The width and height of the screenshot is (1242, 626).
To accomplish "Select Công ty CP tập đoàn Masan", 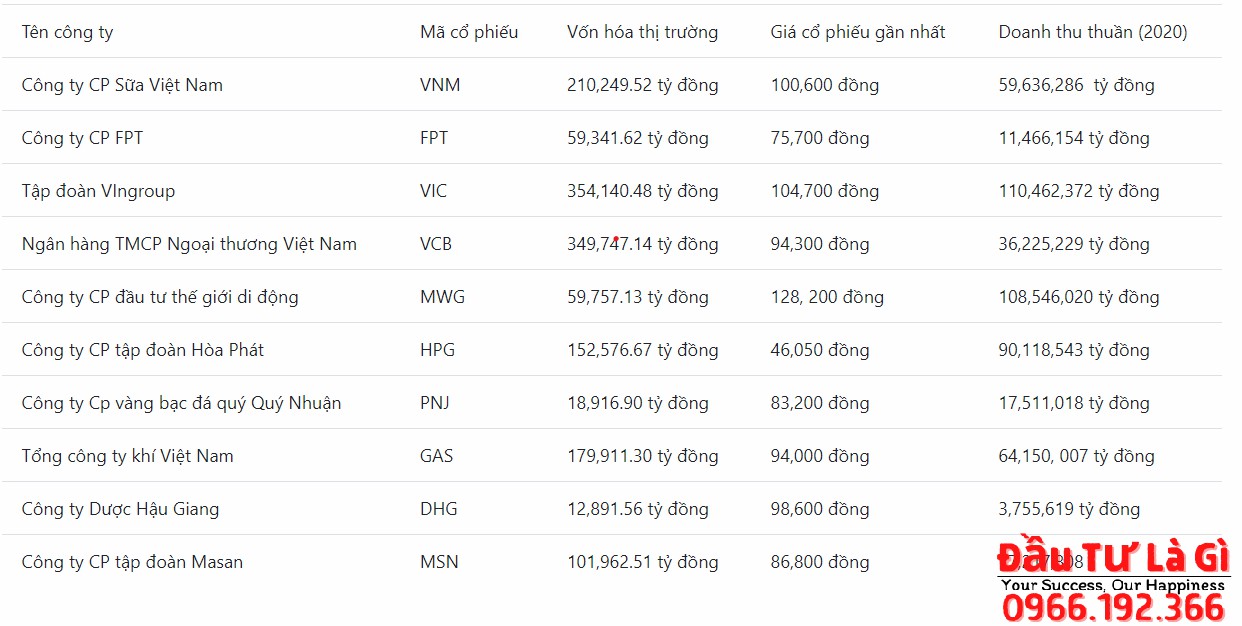I will [132, 562].
